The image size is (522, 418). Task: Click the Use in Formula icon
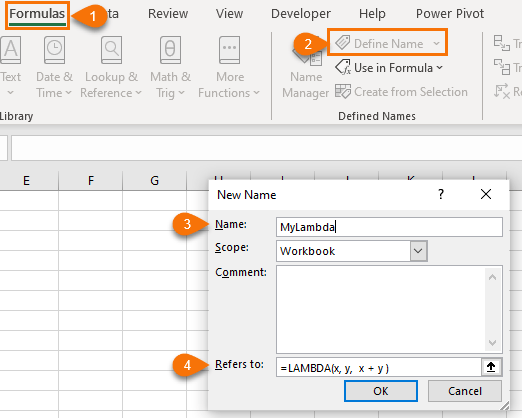(x=343, y=67)
